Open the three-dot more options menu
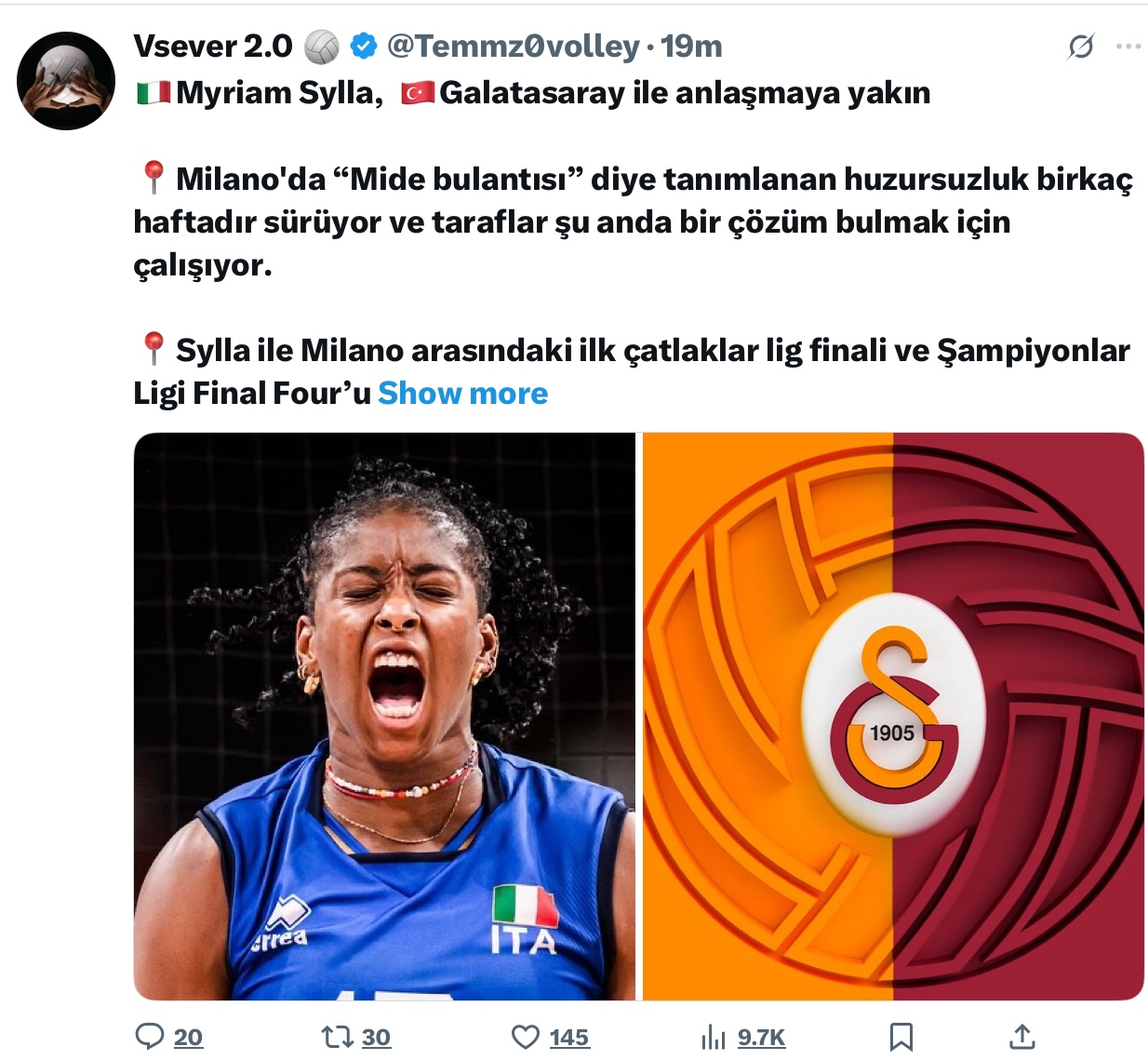 click(1128, 46)
